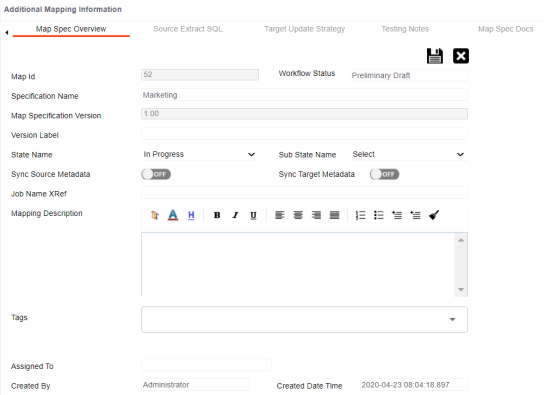Toggle Sync Target Metadata switch
544x395 pixels.
[x=384, y=174]
